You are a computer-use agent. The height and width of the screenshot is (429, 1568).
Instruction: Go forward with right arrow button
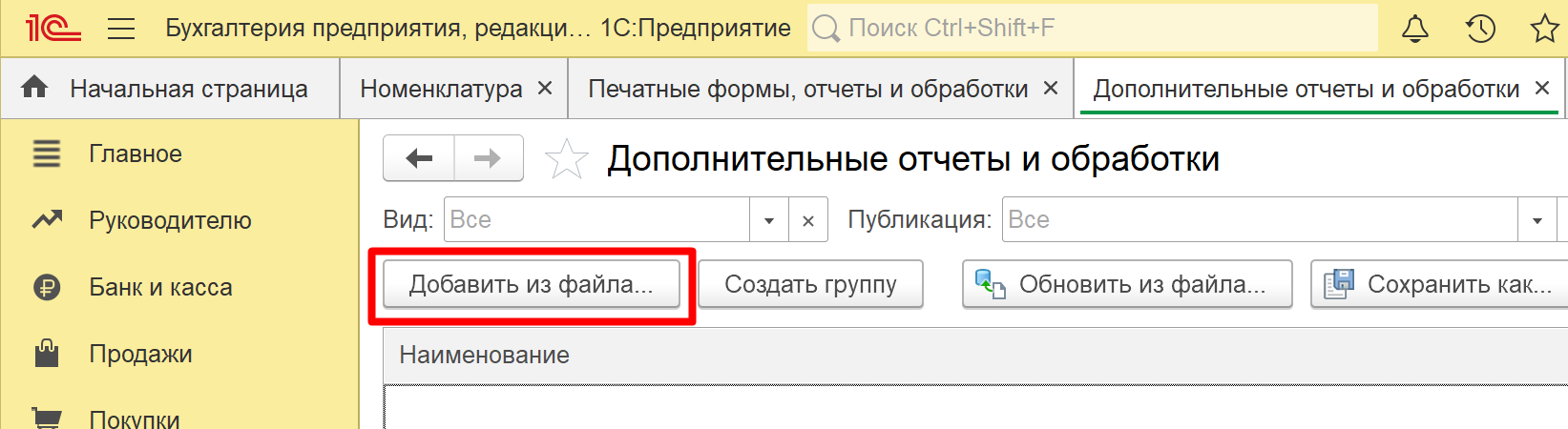click(489, 158)
